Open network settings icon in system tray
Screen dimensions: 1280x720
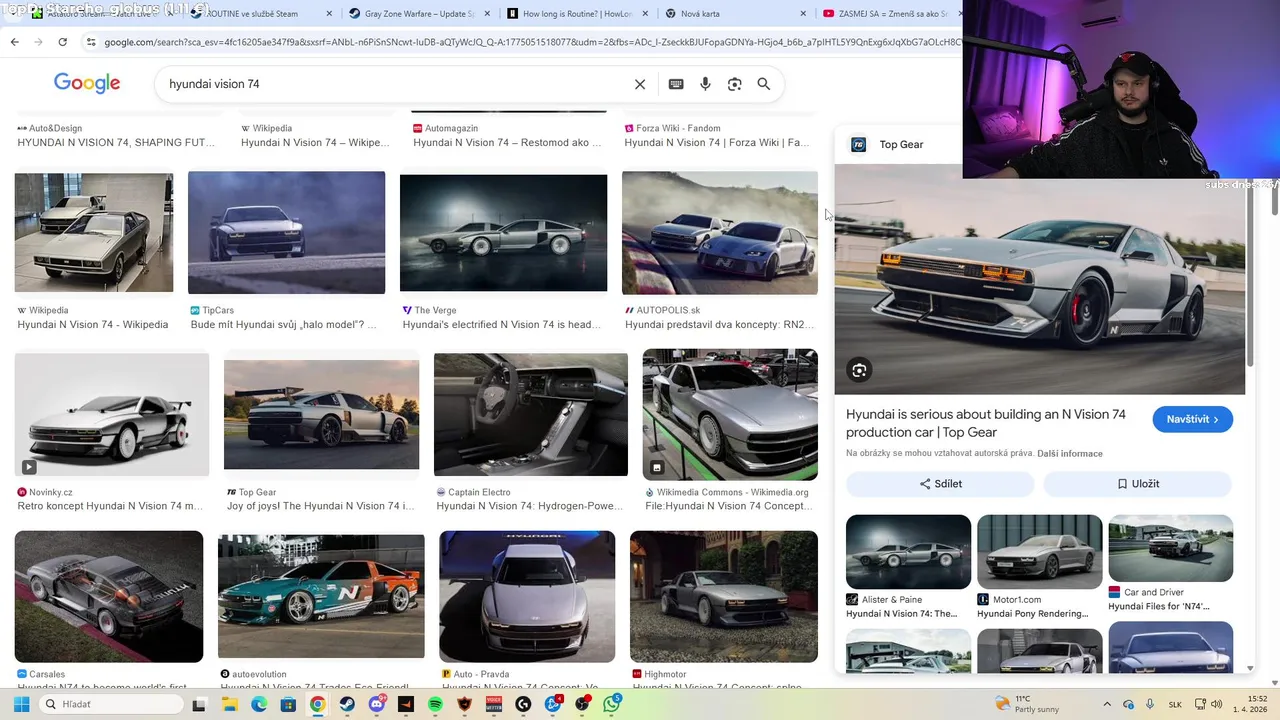pos(1201,704)
